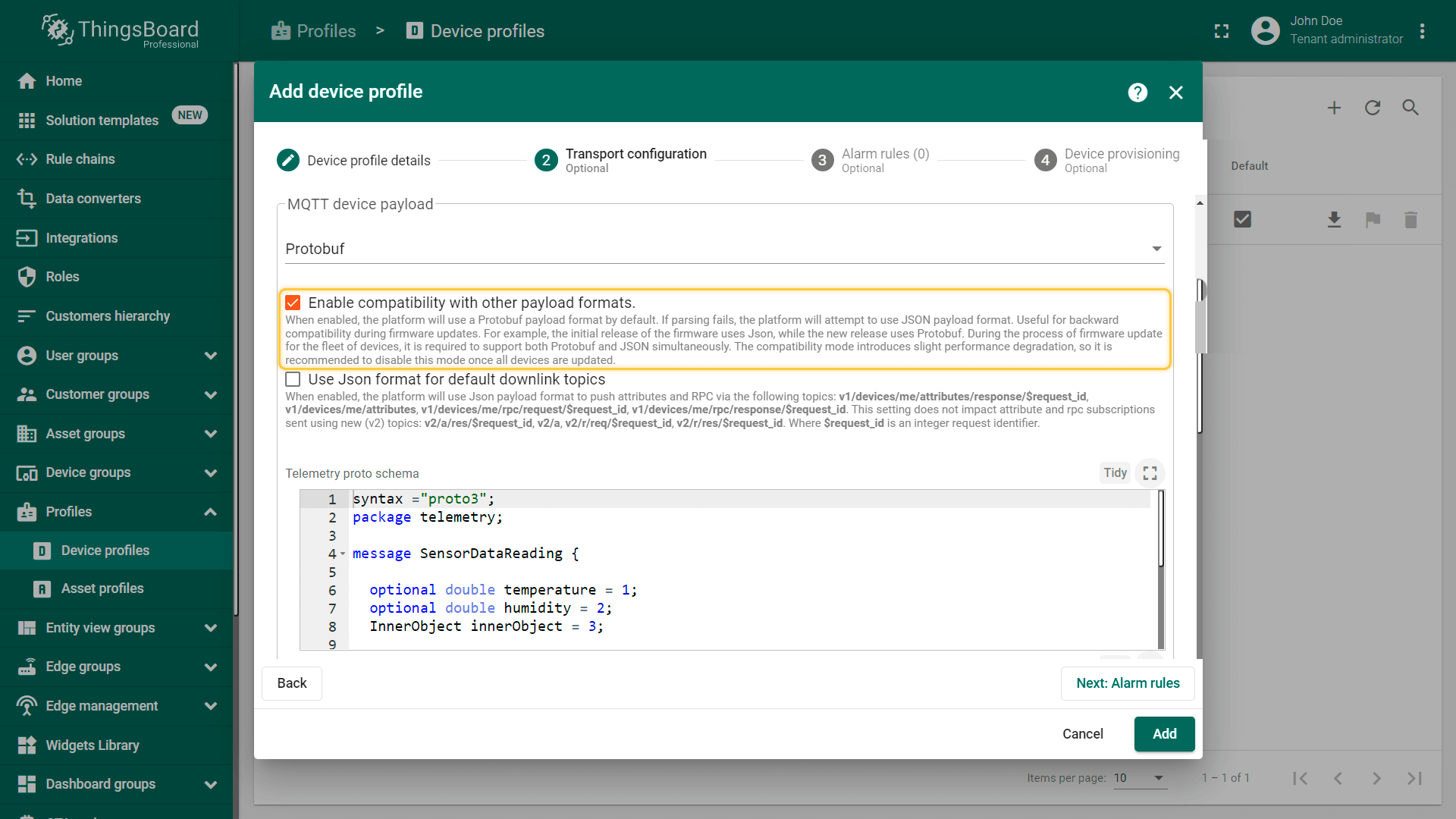Expand User groups menu
1456x819 pixels.
pyautogui.click(x=211, y=356)
